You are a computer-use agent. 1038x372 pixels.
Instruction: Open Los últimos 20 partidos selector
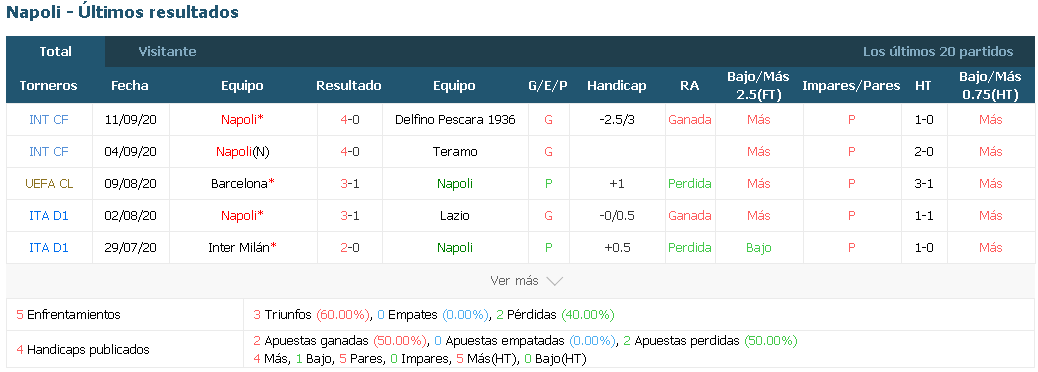[937, 52]
